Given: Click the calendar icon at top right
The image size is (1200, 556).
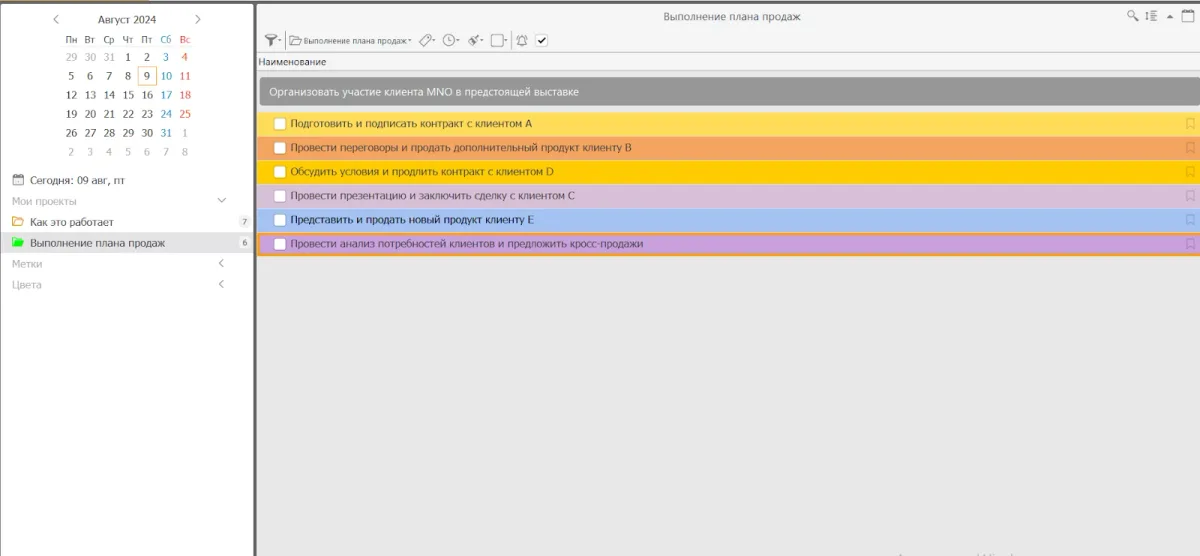Looking at the screenshot, I should pos(1188,16).
